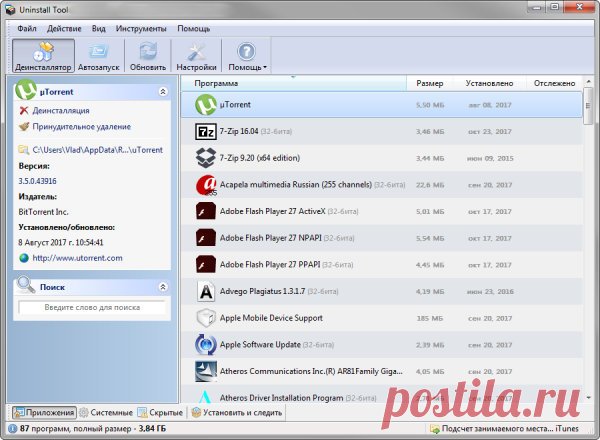Switch to Системные tab
The height and width of the screenshot is (440, 600).
tap(106, 413)
